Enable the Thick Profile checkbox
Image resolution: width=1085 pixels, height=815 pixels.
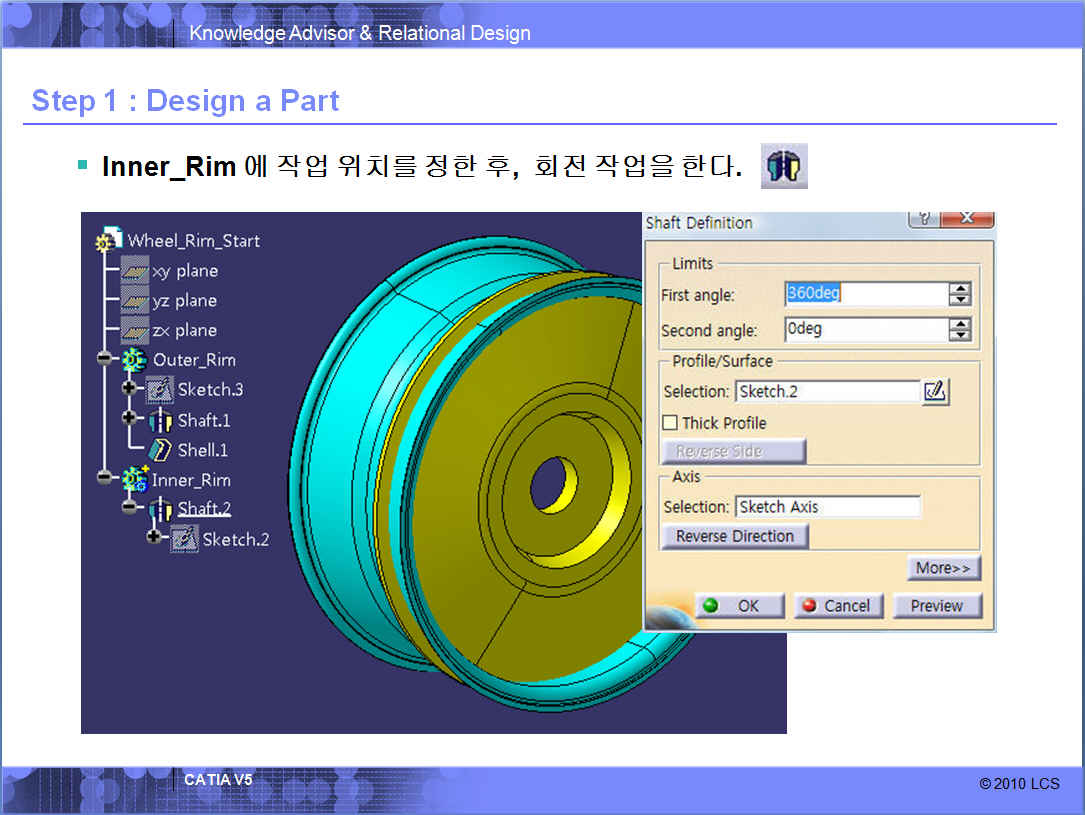670,423
